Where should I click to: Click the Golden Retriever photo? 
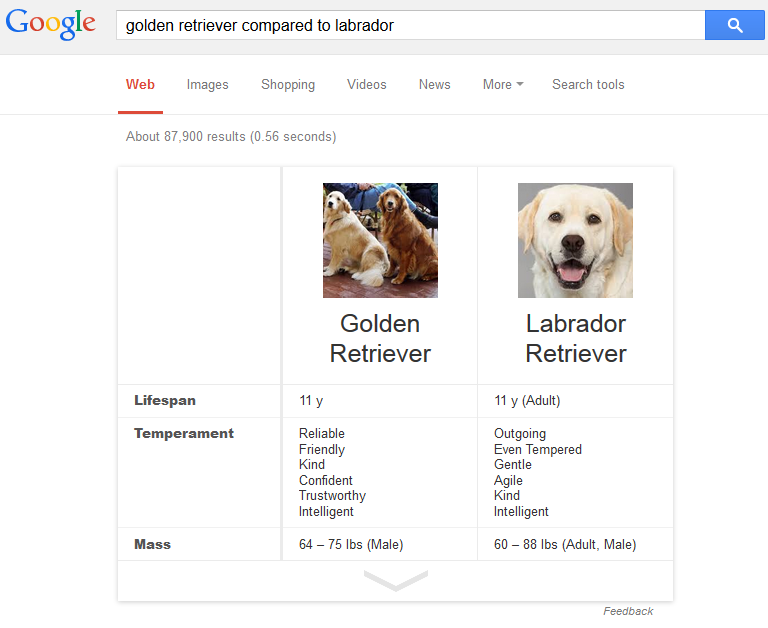[380, 240]
